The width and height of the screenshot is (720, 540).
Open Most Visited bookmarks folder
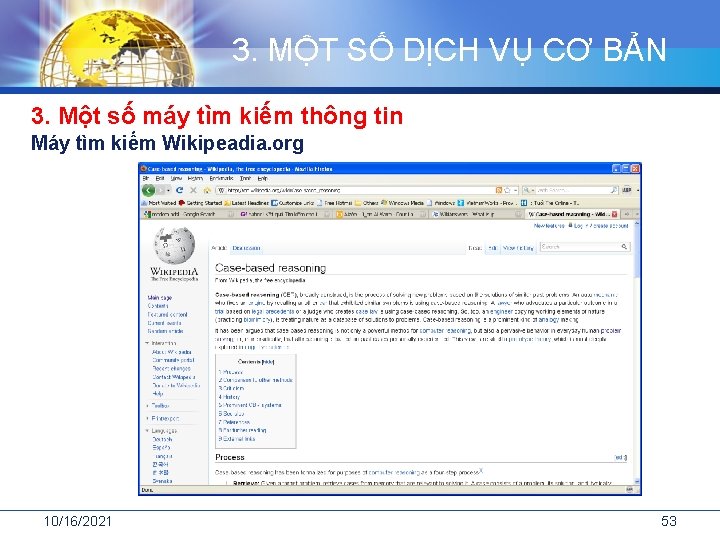(x=159, y=202)
